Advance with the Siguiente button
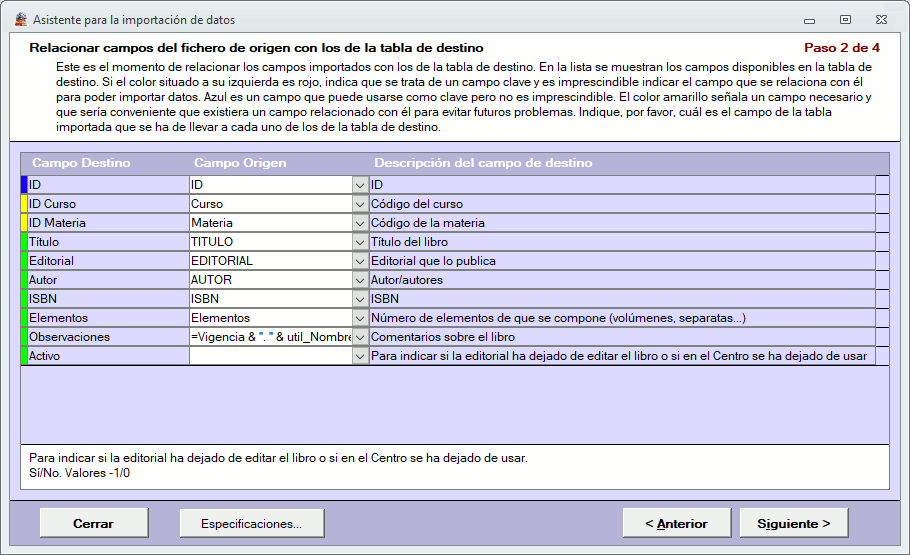910x555 pixels. click(793, 524)
